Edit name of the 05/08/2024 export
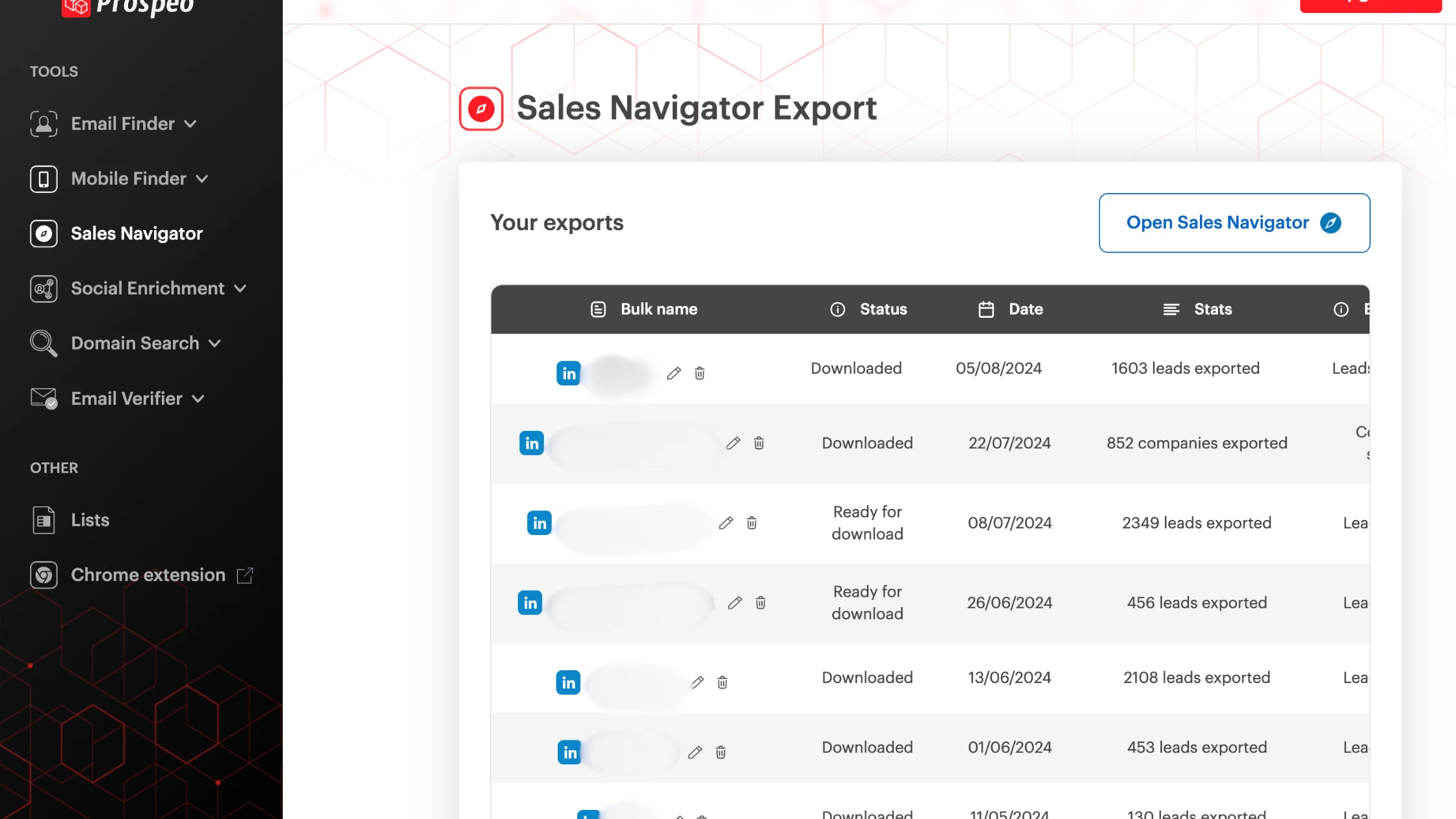Image resolution: width=1456 pixels, height=819 pixels. 674,373
